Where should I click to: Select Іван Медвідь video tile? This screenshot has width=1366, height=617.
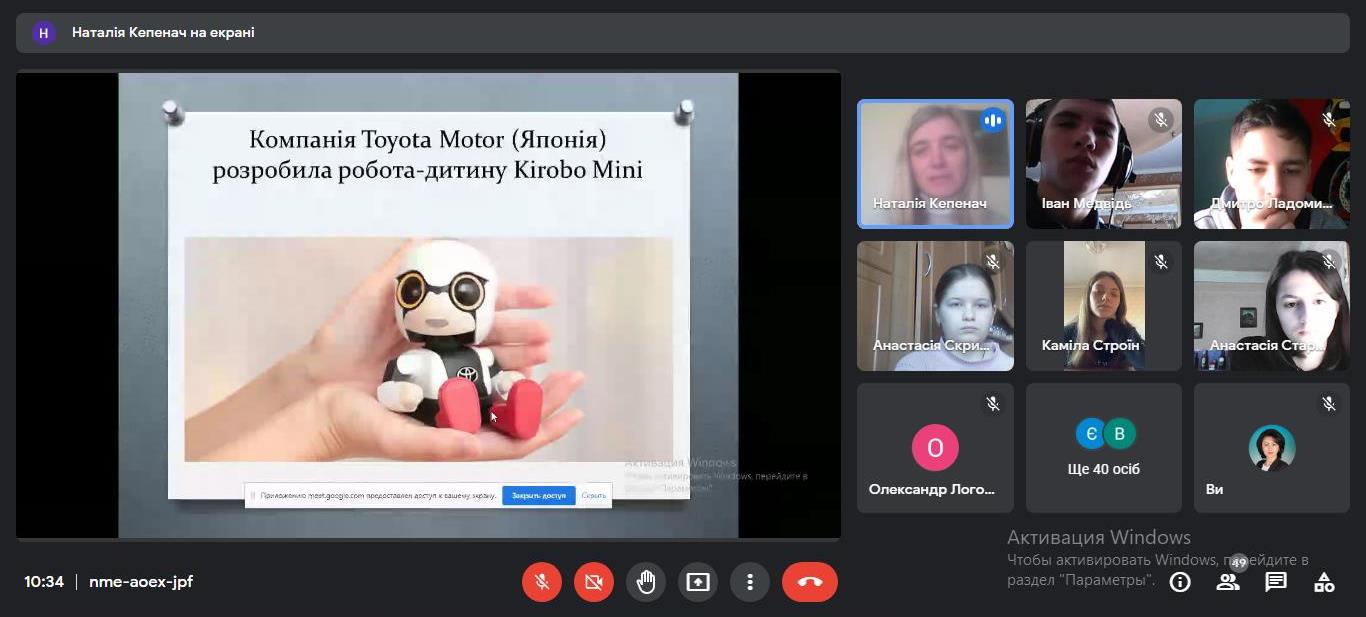tap(1104, 164)
